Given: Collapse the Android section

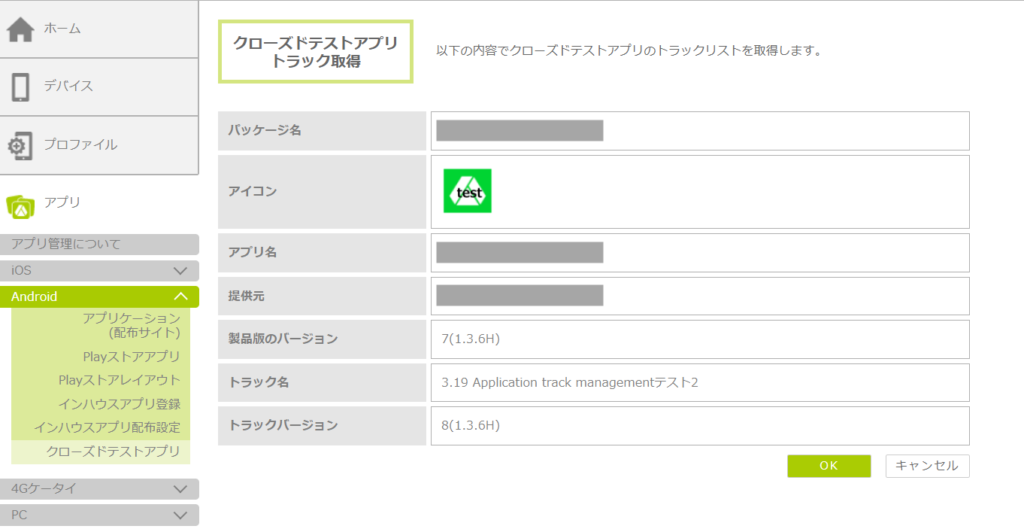Looking at the screenshot, I should point(180,297).
